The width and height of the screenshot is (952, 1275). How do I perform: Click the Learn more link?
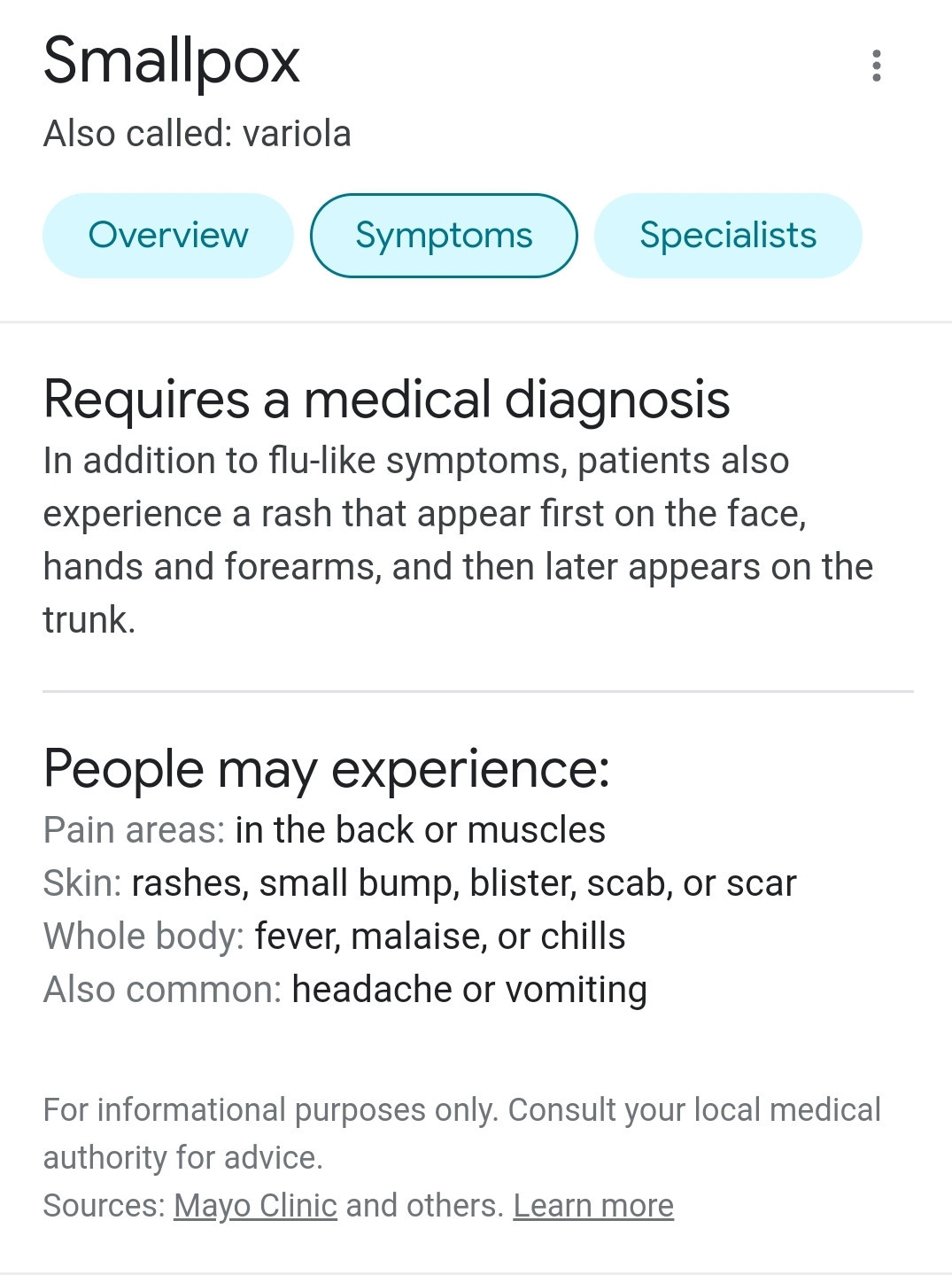click(x=593, y=1206)
